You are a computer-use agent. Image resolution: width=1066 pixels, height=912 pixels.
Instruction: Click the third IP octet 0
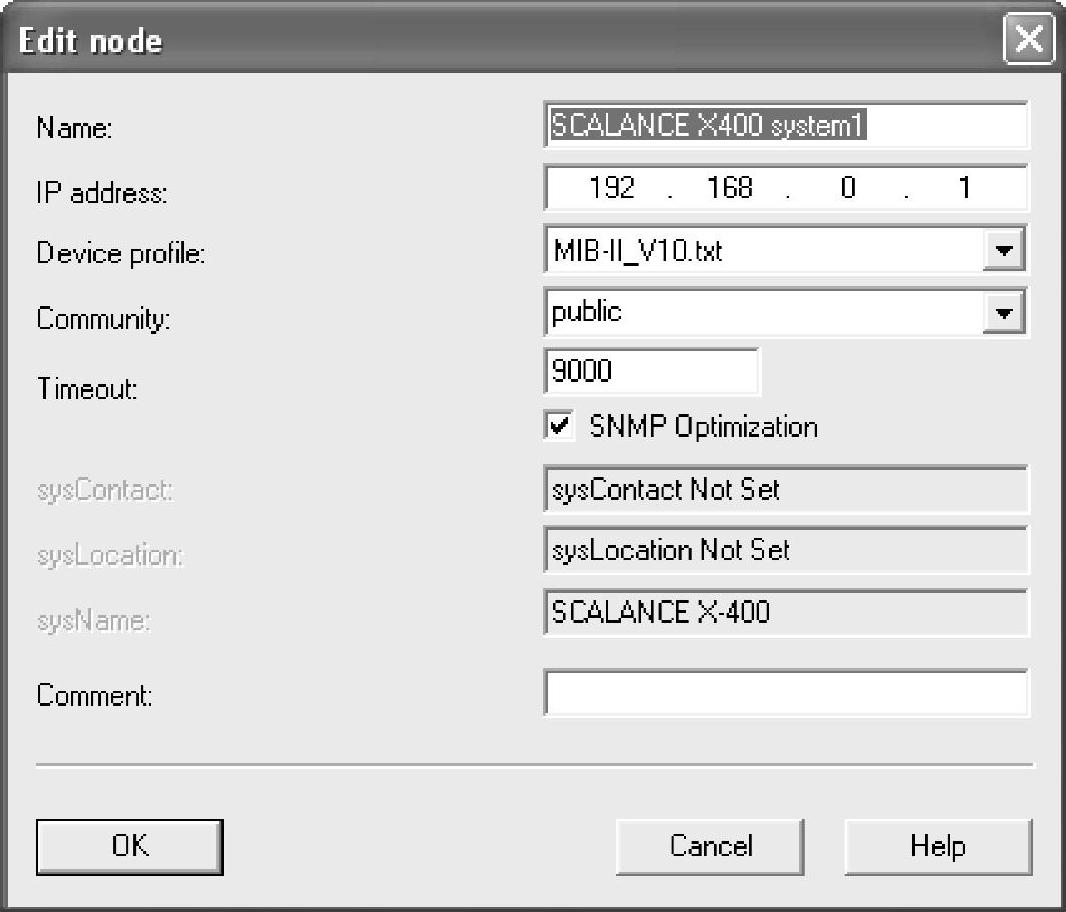click(x=848, y=187)
